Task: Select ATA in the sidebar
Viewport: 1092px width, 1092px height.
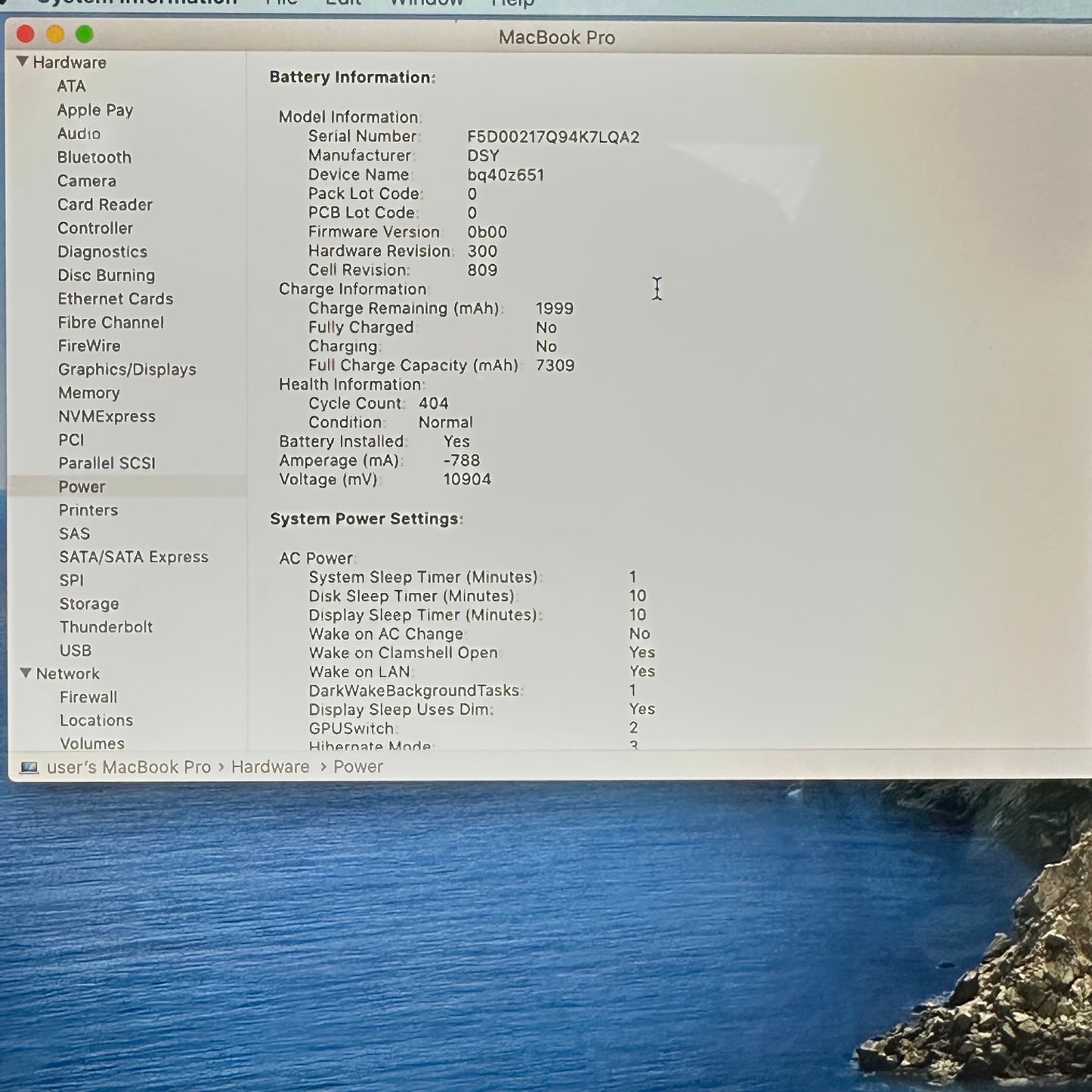Action: tap(72, 86)
